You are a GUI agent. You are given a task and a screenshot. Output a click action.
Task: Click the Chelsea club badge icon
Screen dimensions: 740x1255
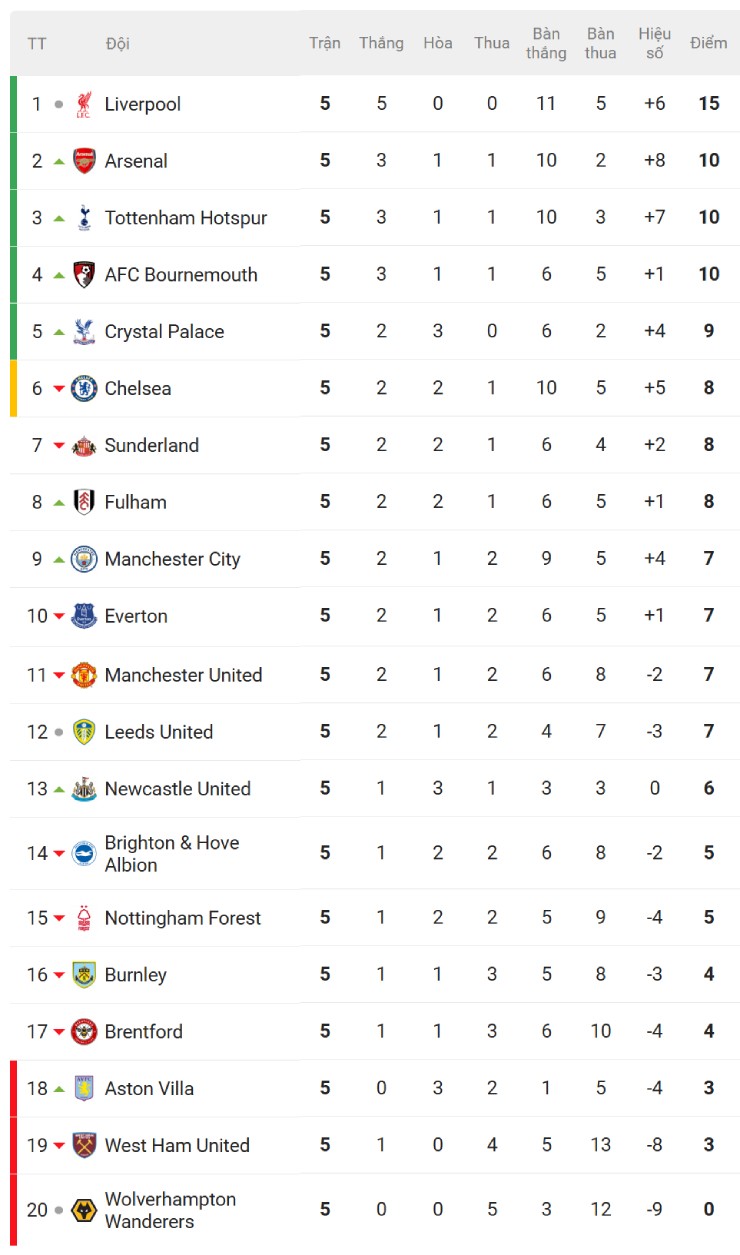84,388
